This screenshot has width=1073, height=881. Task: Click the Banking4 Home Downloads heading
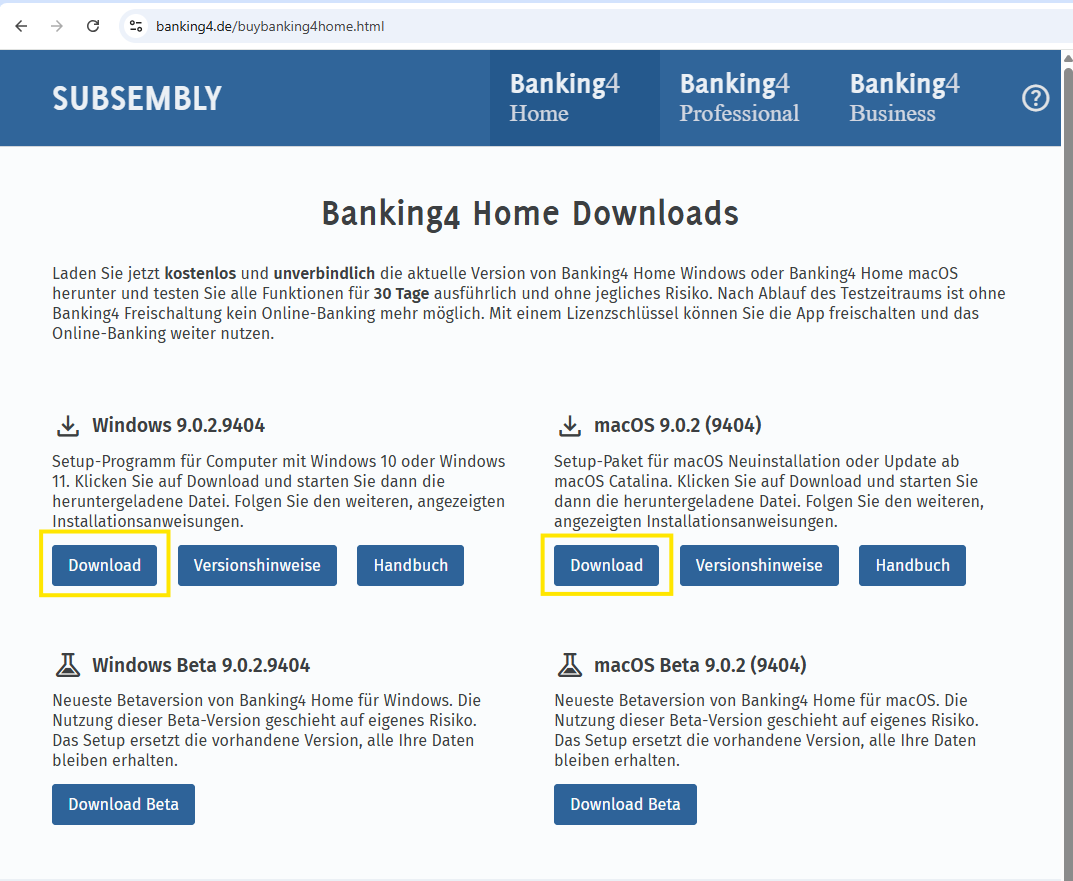[530, 213]
